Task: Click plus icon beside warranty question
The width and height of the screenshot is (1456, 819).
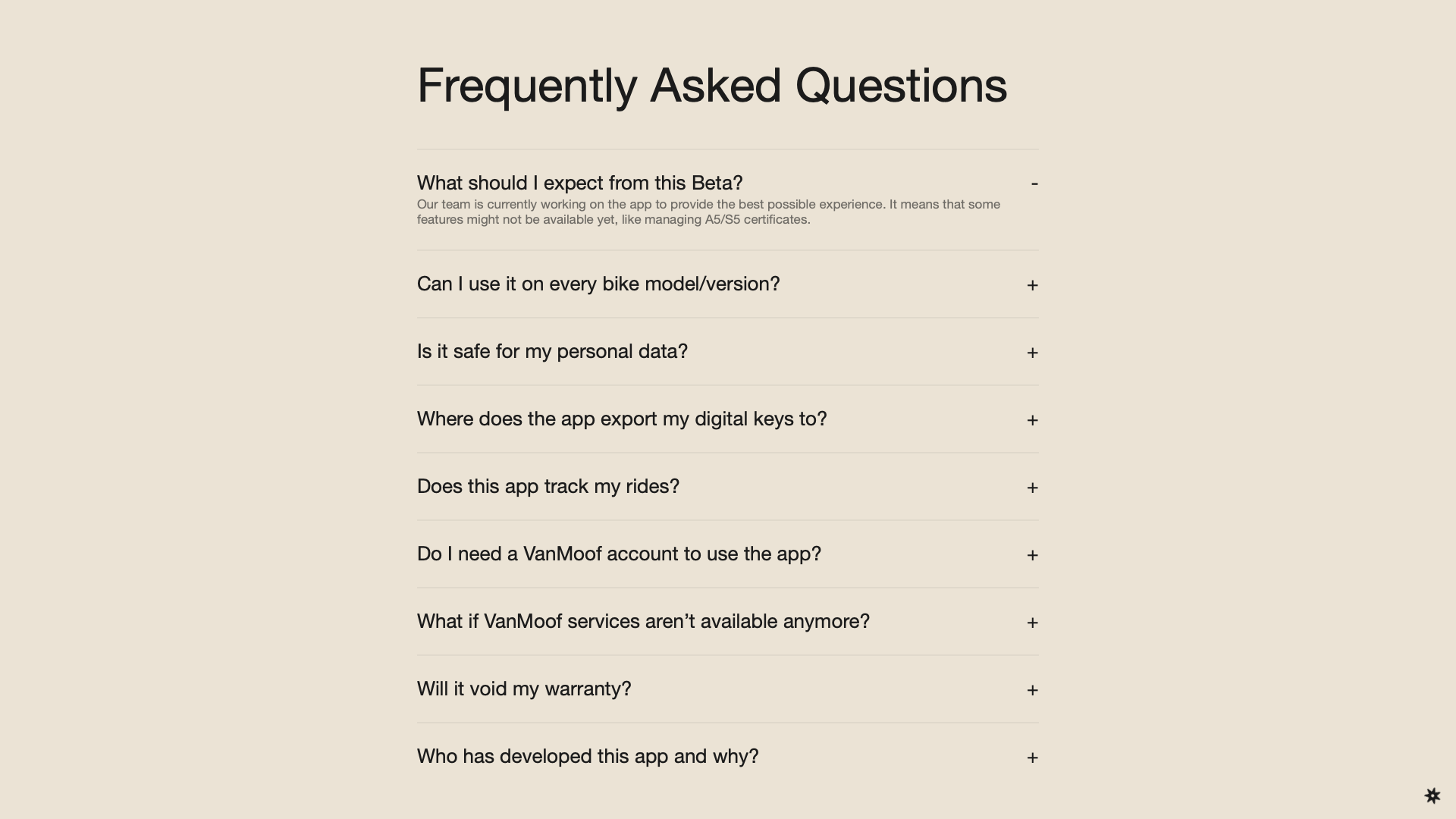Action: [1032, 690]
